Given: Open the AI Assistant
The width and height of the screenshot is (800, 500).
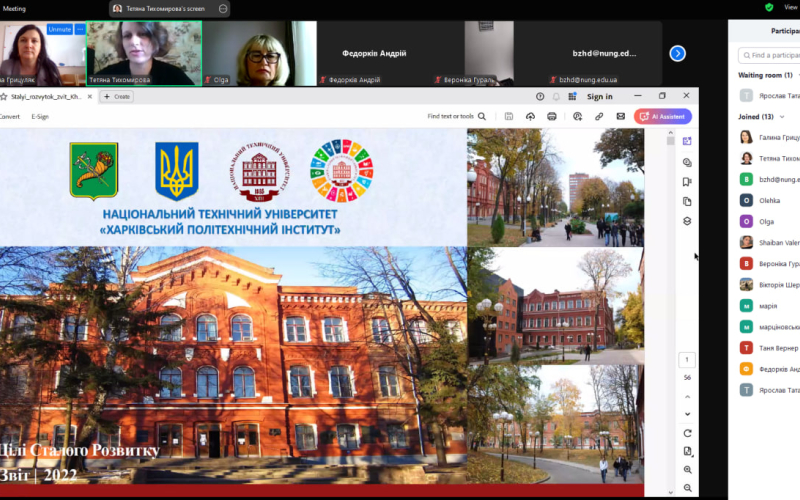Looking at the screenshot, I should click(x=663, y=116).
